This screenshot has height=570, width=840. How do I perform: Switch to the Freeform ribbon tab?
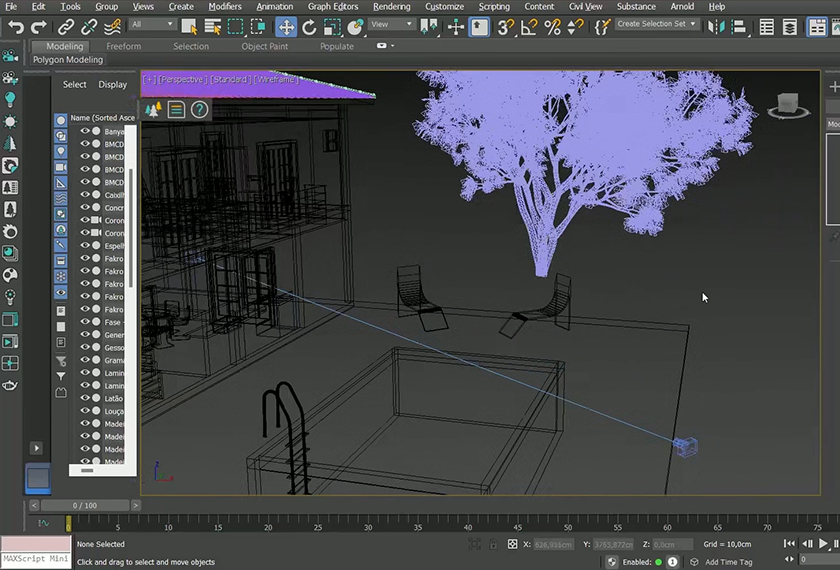pyautogui.click(x=124, y=46)
